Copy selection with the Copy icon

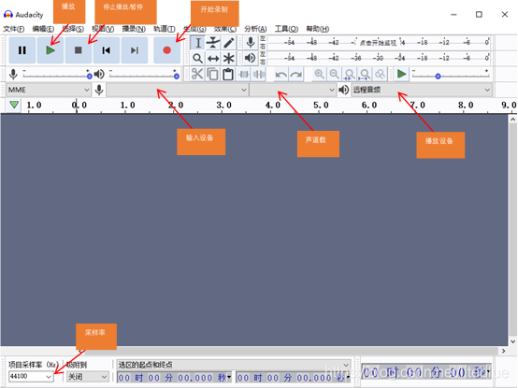point(213,74)
